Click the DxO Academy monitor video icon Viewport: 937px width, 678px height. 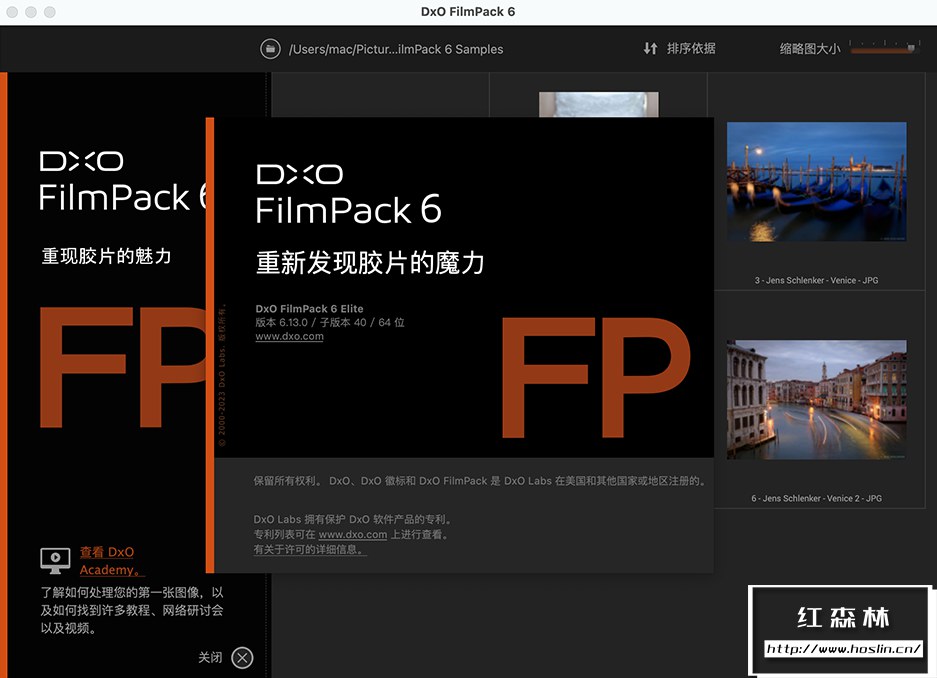(56, 560)
